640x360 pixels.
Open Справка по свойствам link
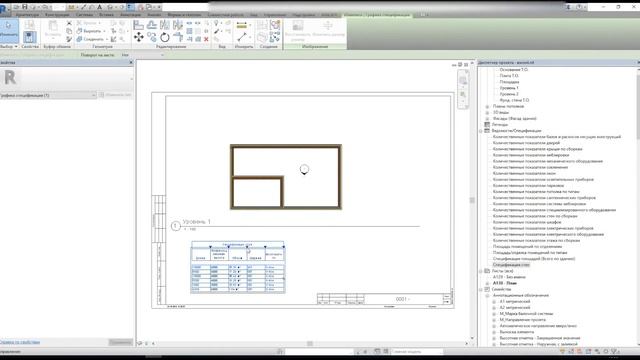20,342
